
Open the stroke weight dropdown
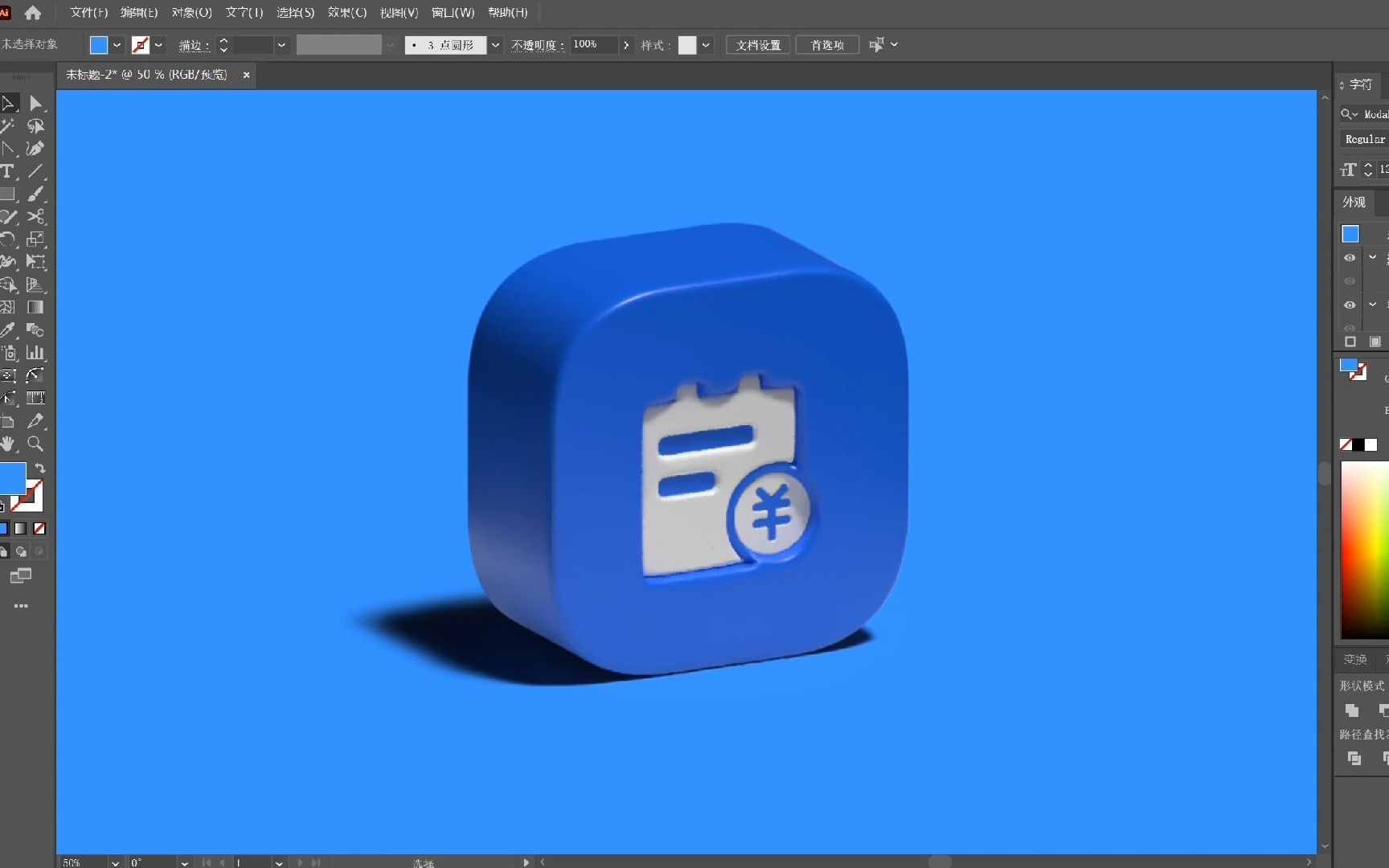281,45
